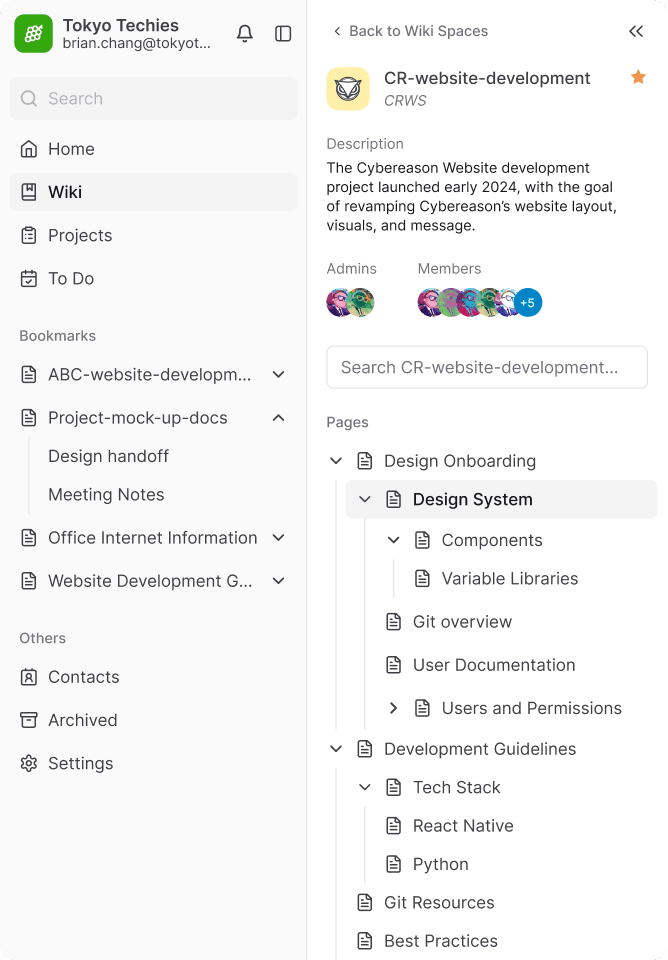Click the sidebar Search field
The width and height of the screenshot is (668, 960).
(154, 98)
